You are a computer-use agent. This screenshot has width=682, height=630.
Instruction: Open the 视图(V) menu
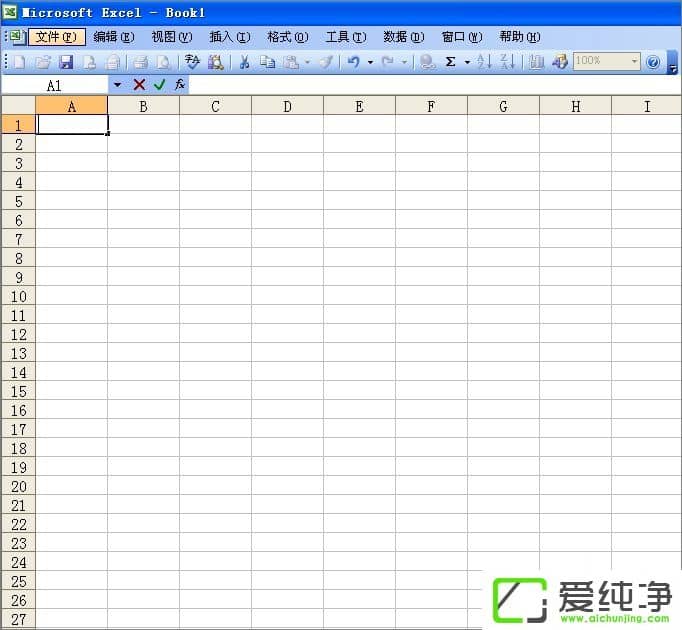click(172, 37)
